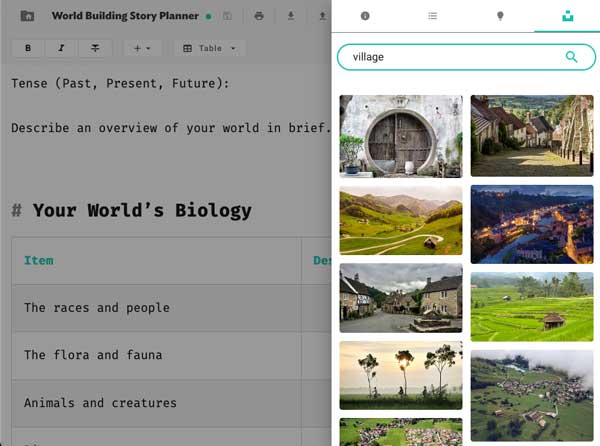Select the cobbled hillside street image
This screenshot has width=600, height=446.
(532, 136)
